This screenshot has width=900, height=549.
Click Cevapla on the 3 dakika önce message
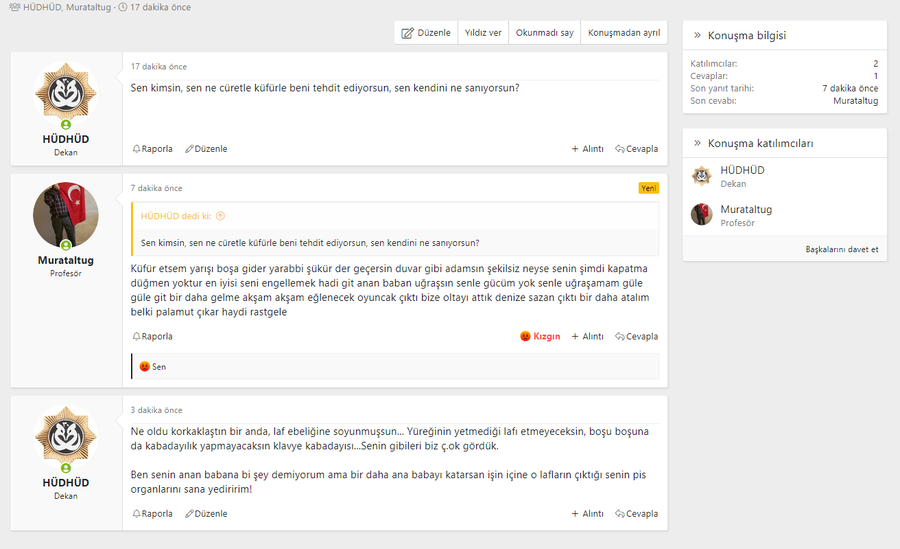[637, 514]
